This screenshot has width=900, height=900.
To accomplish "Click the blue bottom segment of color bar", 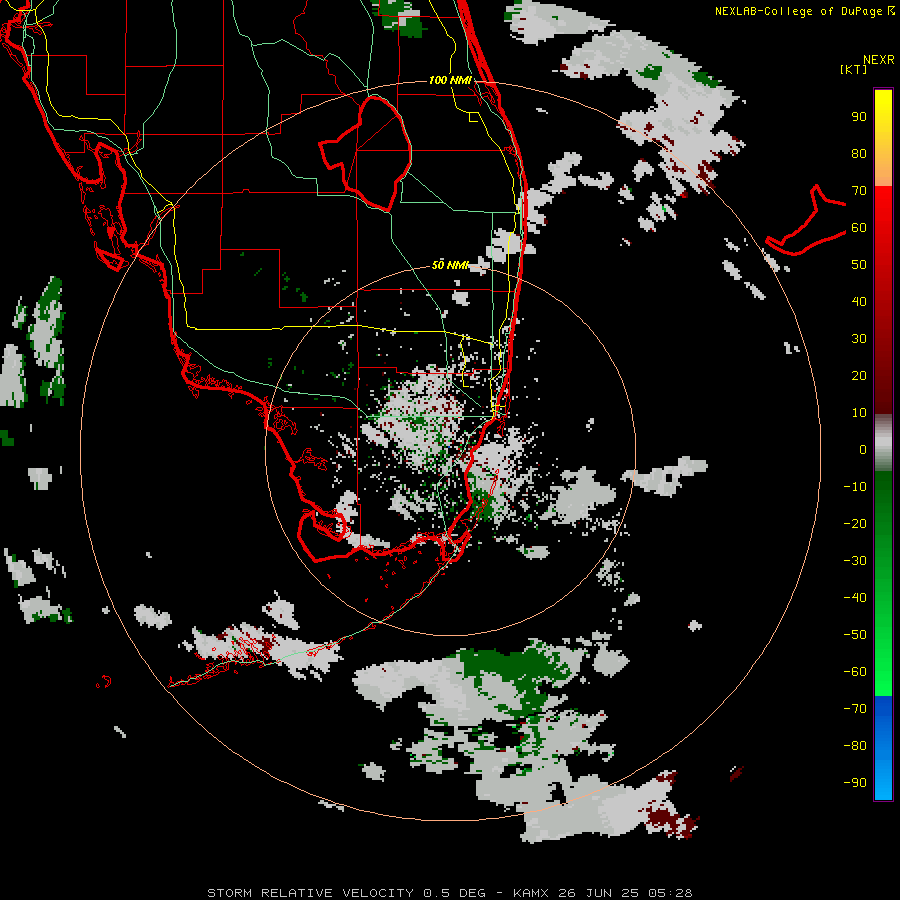I will 883,748.
